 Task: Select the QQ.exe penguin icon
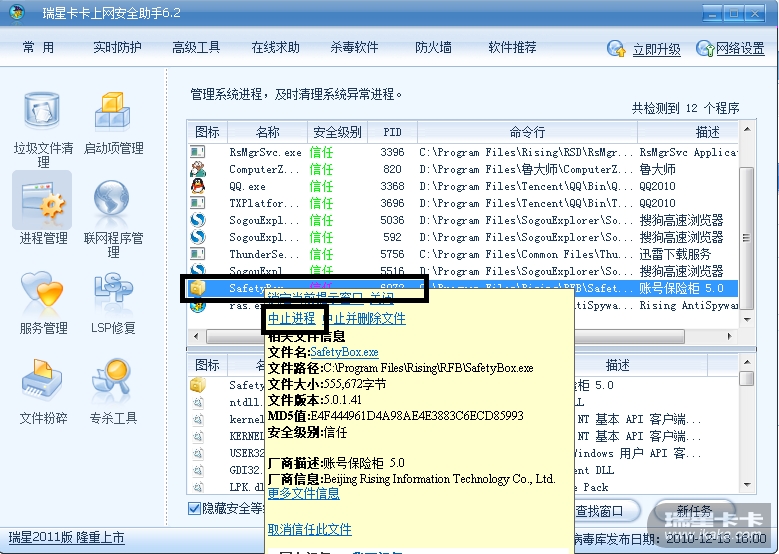[x=198, y=186]
